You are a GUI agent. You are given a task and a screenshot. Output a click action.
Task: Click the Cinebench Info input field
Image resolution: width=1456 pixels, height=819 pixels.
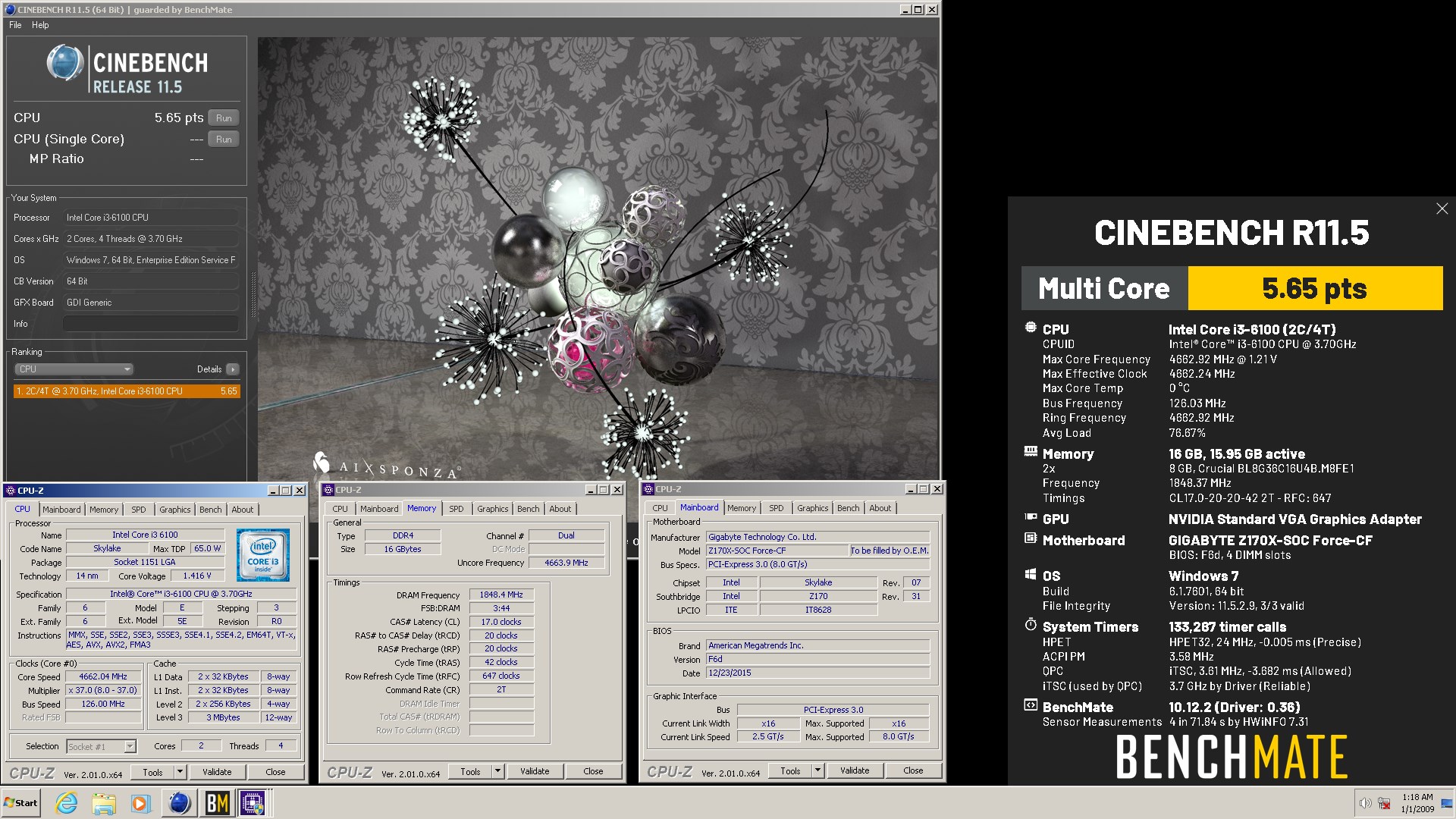point(150,324)
